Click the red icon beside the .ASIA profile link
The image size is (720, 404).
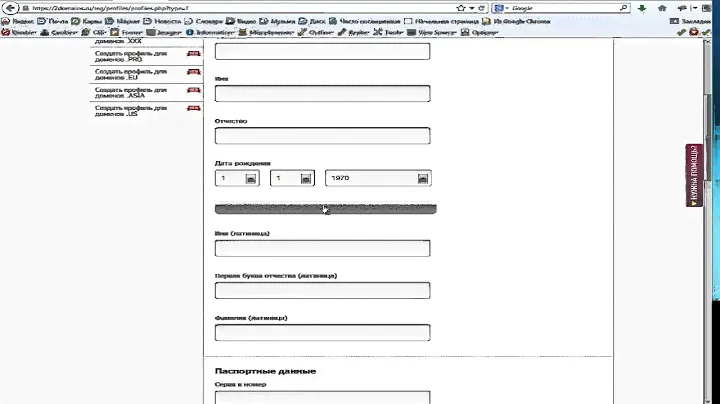tap(193, 91)
